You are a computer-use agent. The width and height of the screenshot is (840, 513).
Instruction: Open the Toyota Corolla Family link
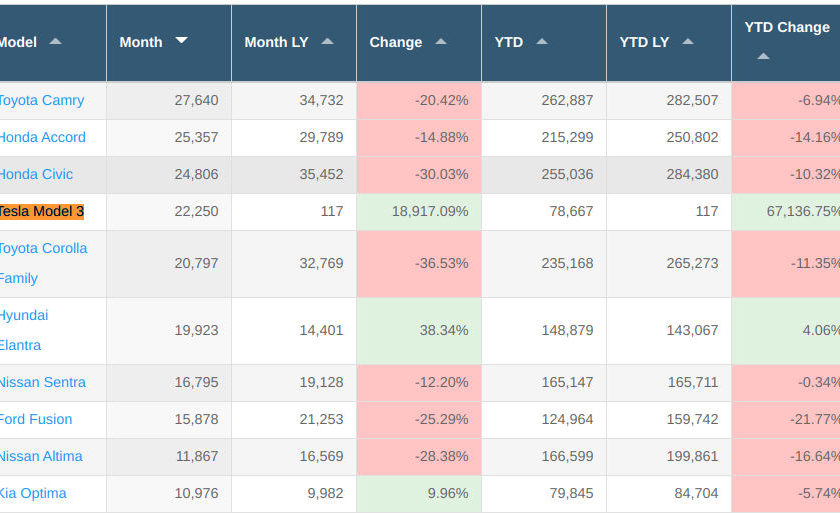pyautogui.click(x=43, y=263)
